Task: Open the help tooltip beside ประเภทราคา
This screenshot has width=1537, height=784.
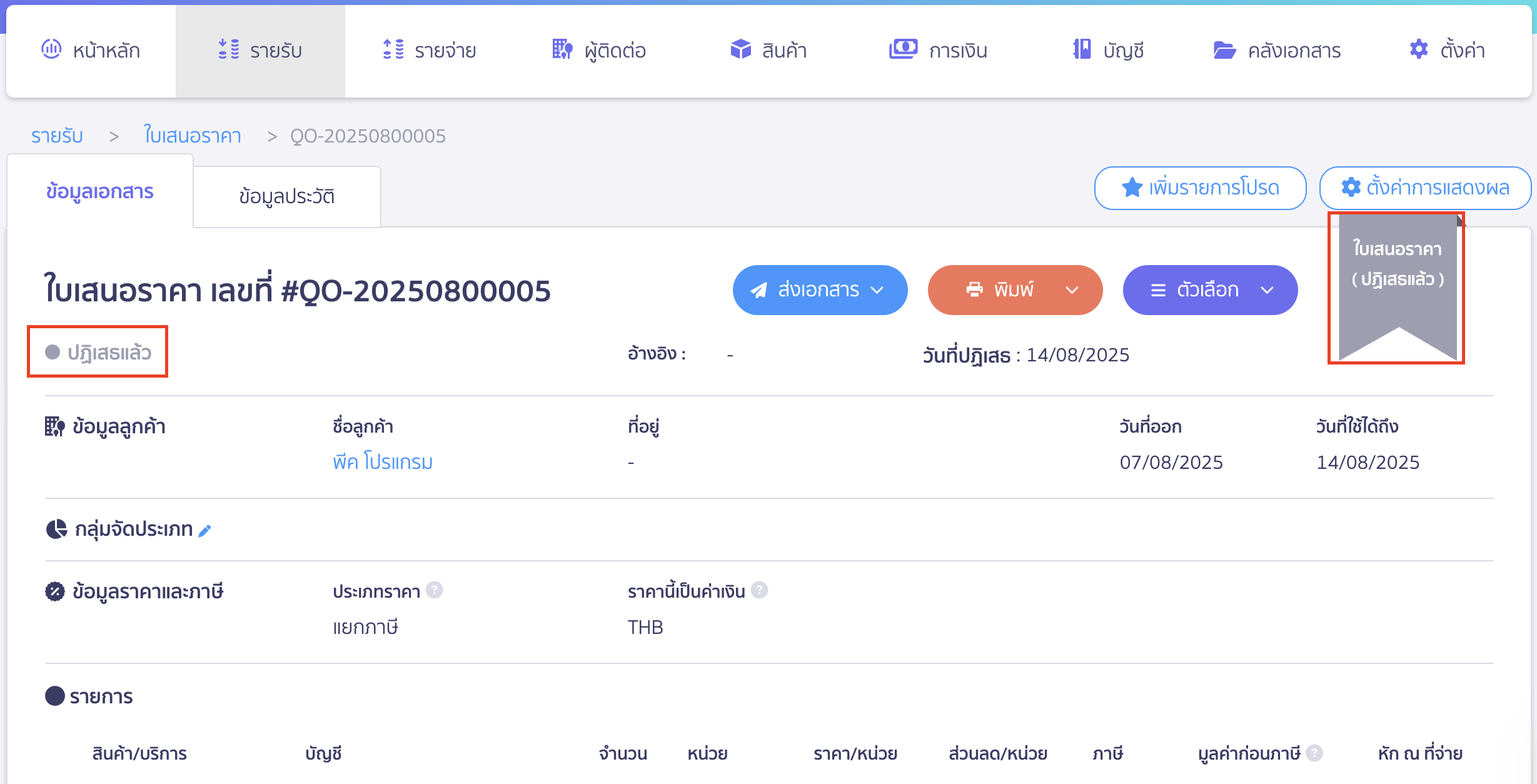Action: click(x=434, y=590)
